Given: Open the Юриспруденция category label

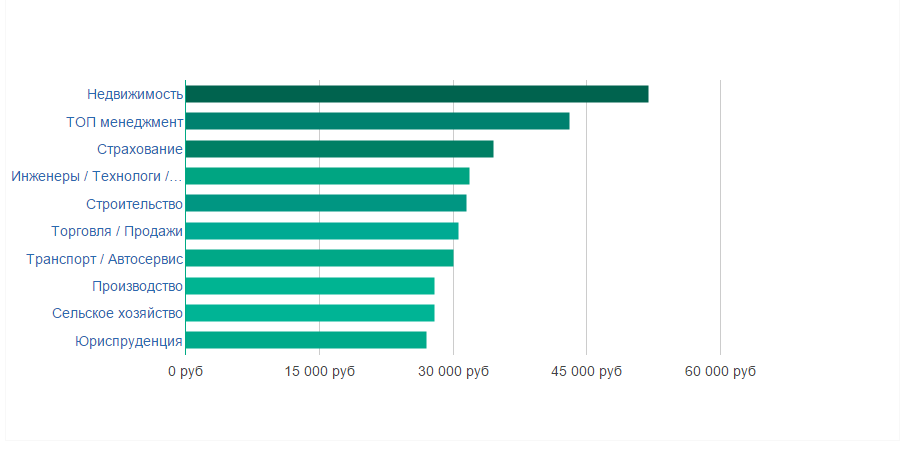Looking at the screenshot, I should [129, 341].
